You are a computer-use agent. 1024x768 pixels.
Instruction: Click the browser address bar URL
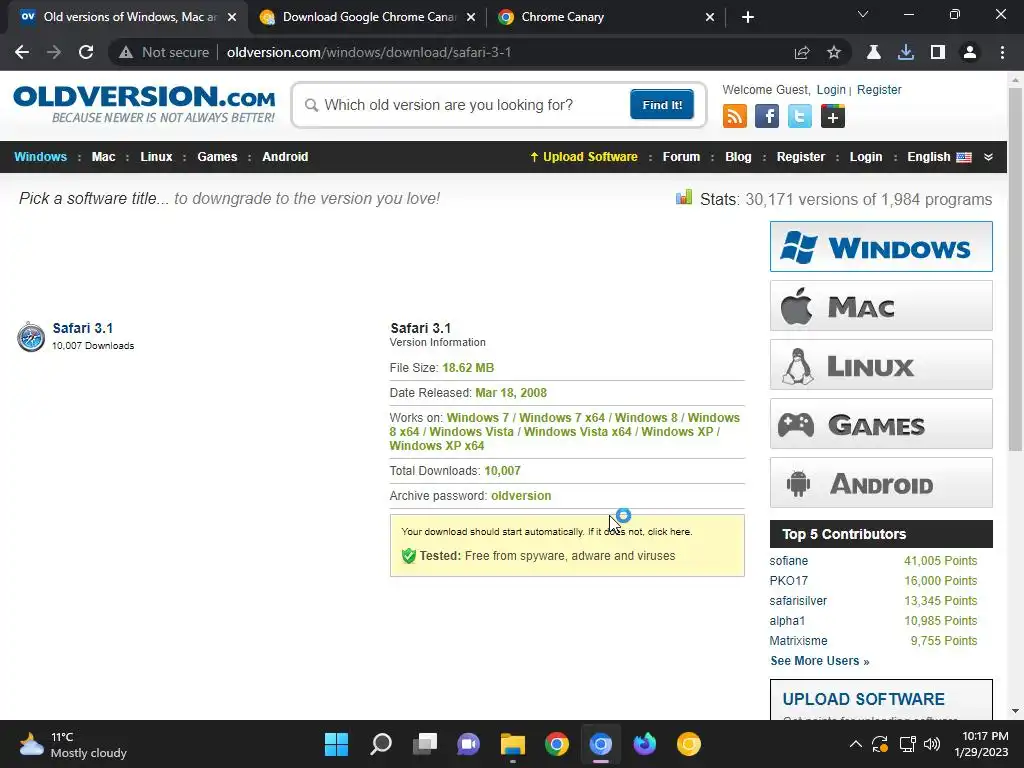click(x=369, y=52)
